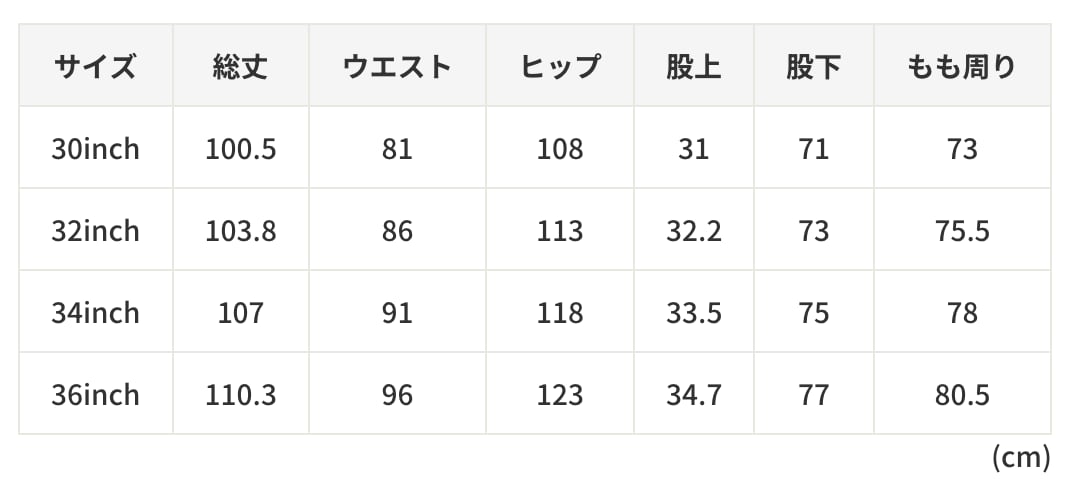Select the 32inch size row label
The height and width of the screenshot is (490, 1072).
tap(96, 231)
